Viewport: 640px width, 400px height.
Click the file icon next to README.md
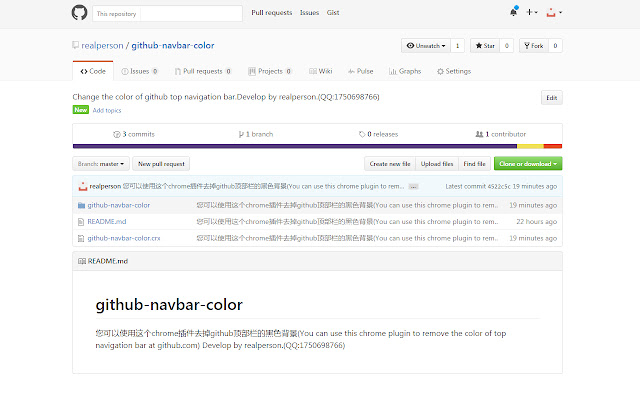[81, 222]
